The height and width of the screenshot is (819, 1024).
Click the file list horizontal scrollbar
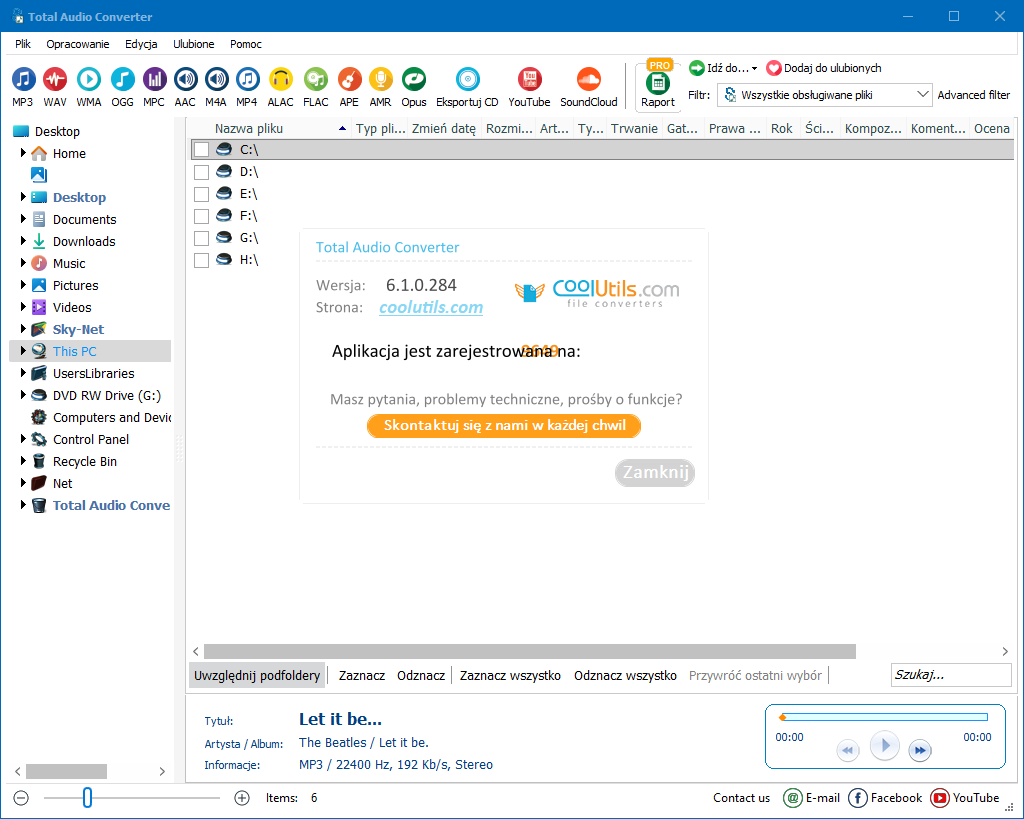pos(530,651)
